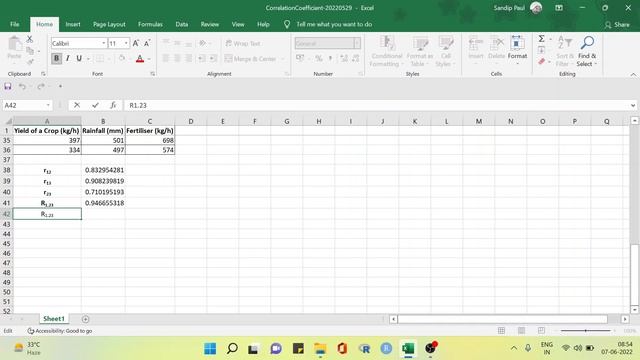Viewport: 640px width, 360px height.
Task: Open Insert Function fx icon
Action: tap(113, 105)
